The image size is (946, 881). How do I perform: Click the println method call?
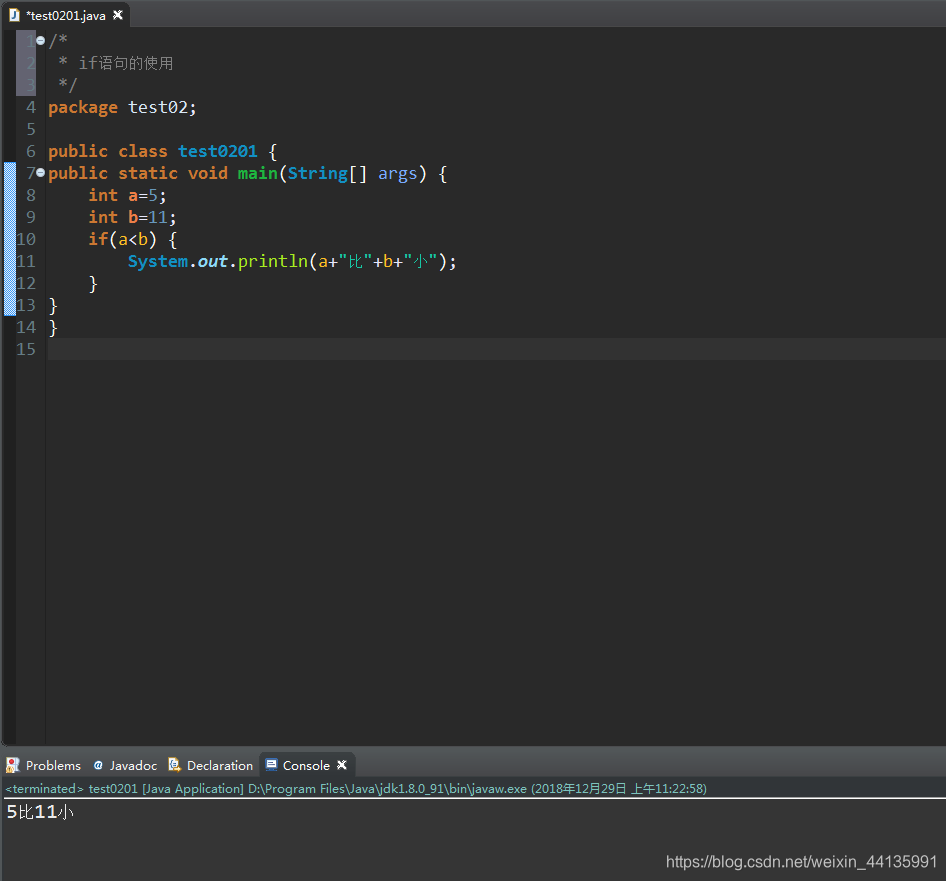click(273, 261)
